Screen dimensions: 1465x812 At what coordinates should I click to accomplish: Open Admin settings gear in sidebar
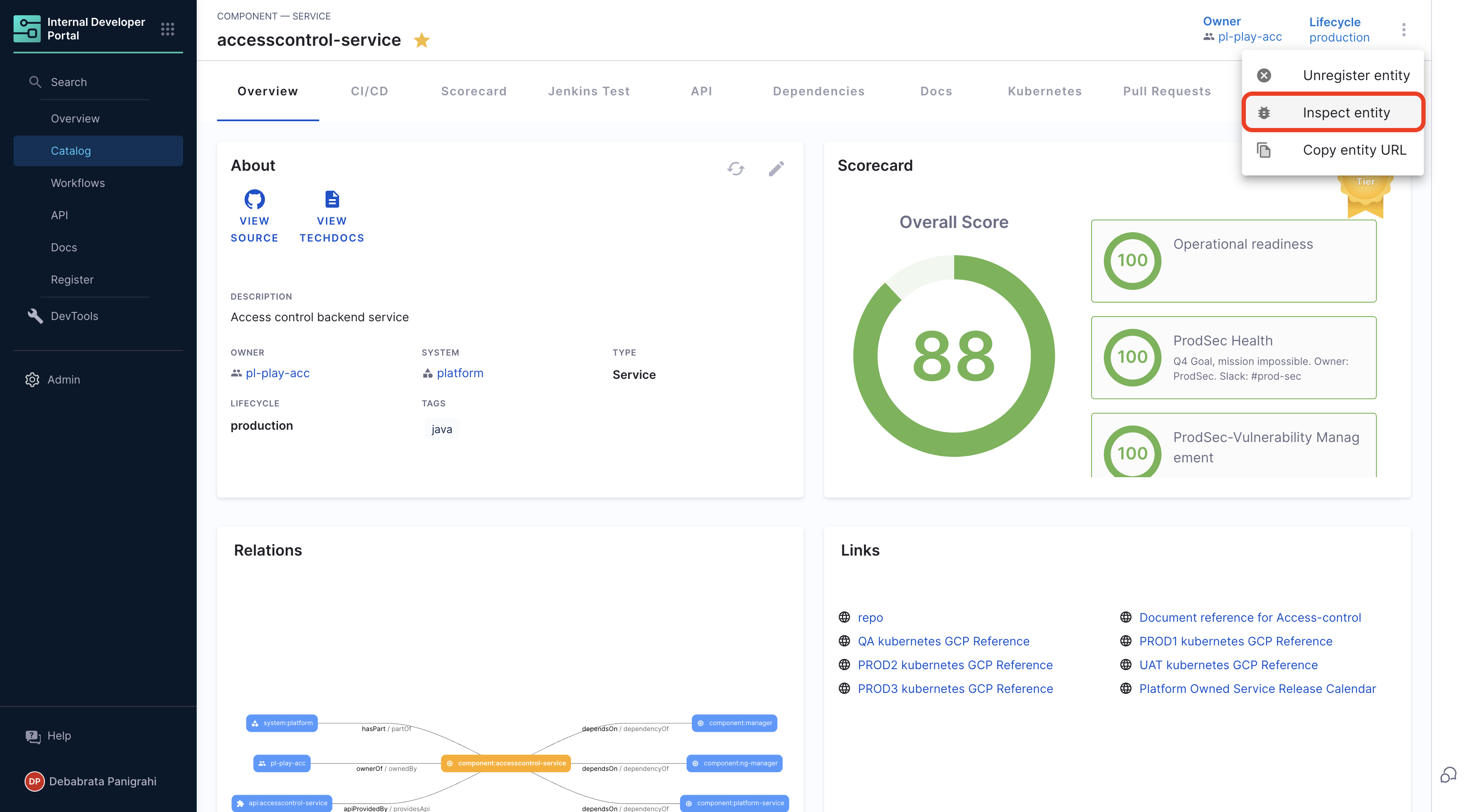pos(63,379)
